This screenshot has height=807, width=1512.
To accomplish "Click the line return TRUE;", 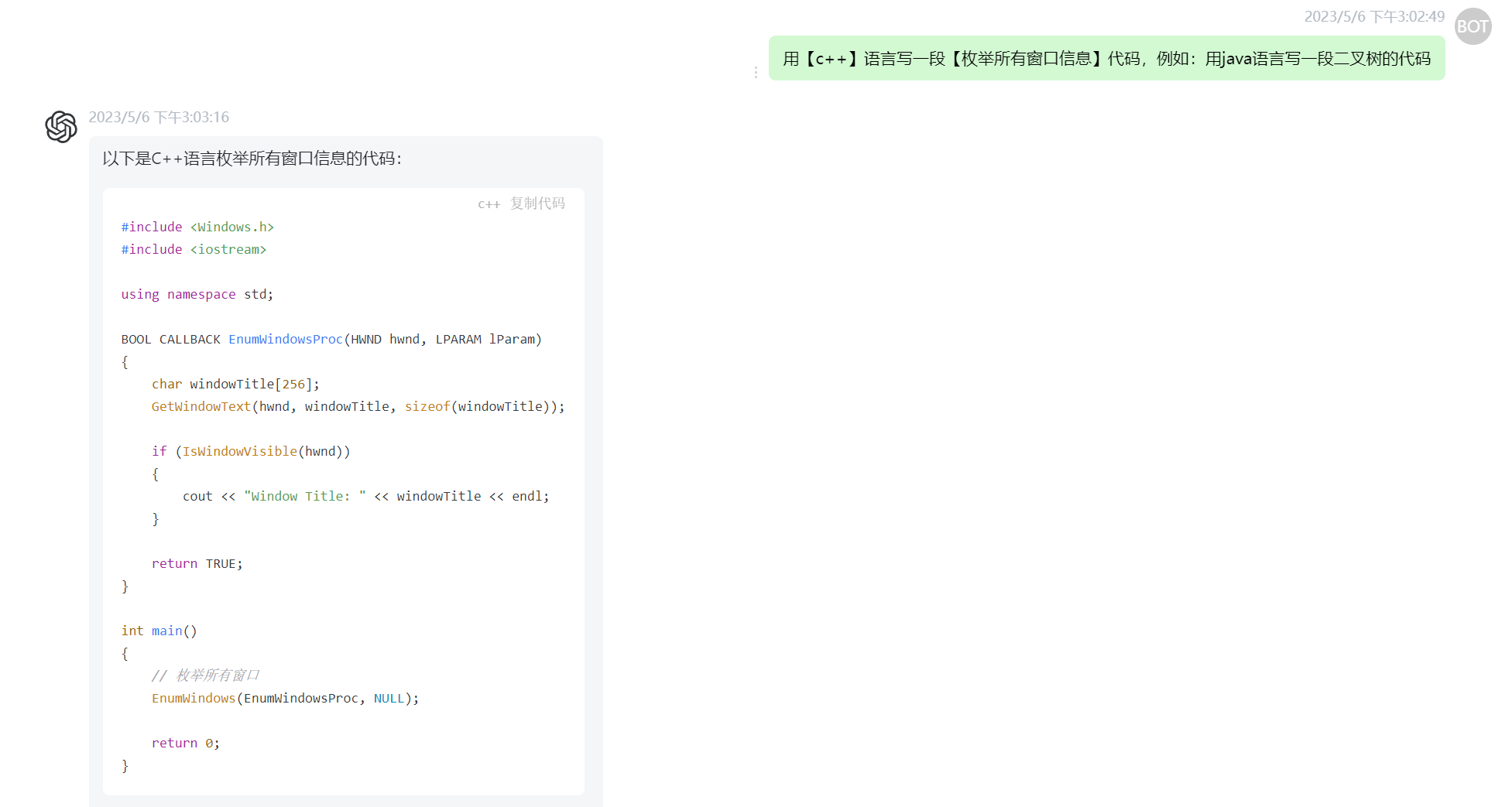I will coord(197,563).
